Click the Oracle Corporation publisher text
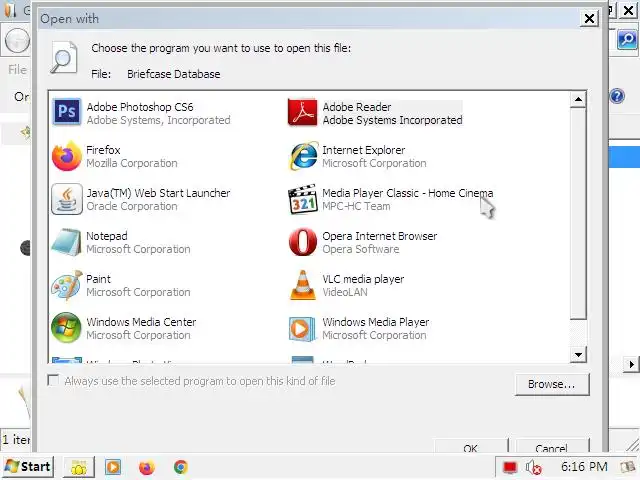Viewport: 640px width, 480px height. (132, 206)
